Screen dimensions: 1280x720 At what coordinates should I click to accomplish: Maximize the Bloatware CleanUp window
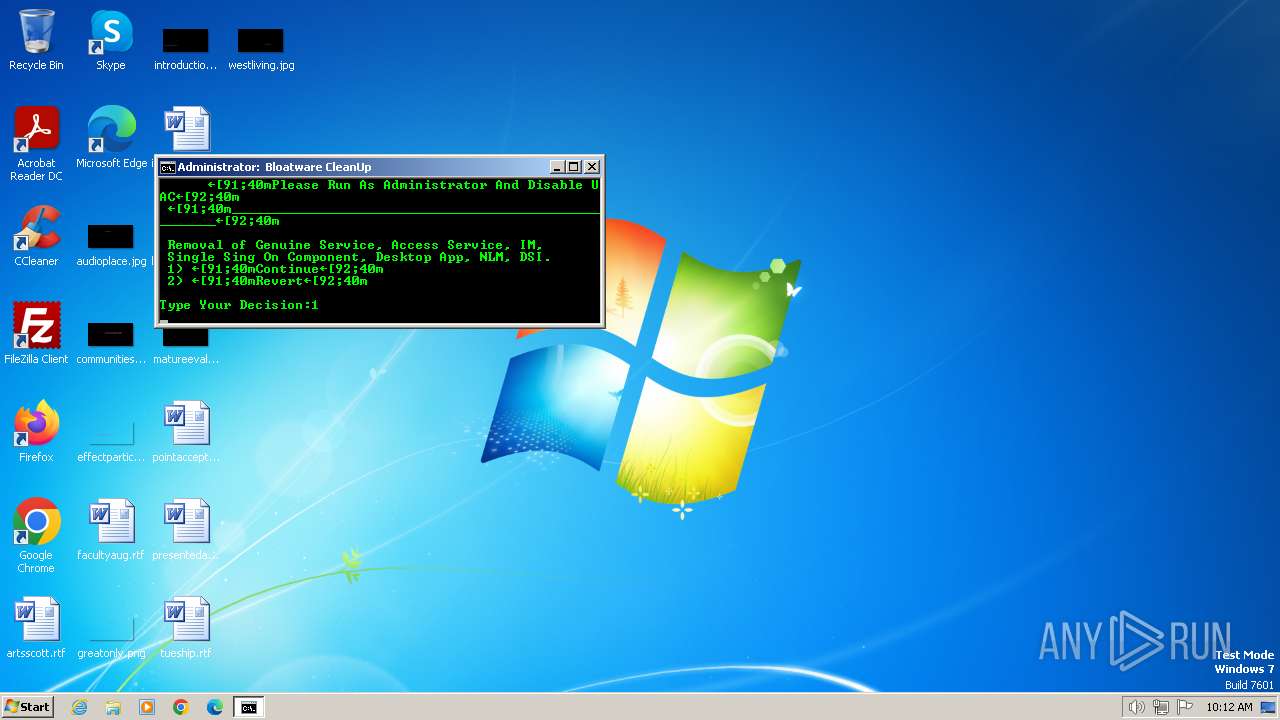coord(573,167)
